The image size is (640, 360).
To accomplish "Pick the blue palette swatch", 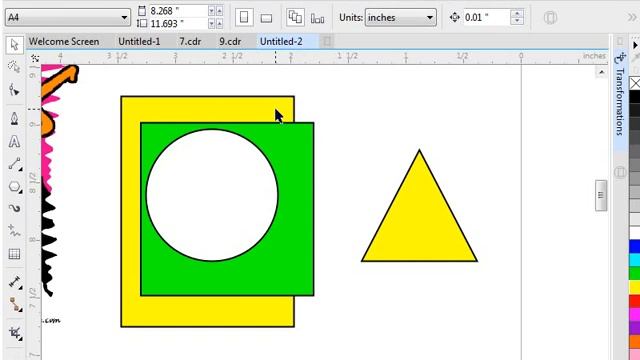I will (635, 247).
